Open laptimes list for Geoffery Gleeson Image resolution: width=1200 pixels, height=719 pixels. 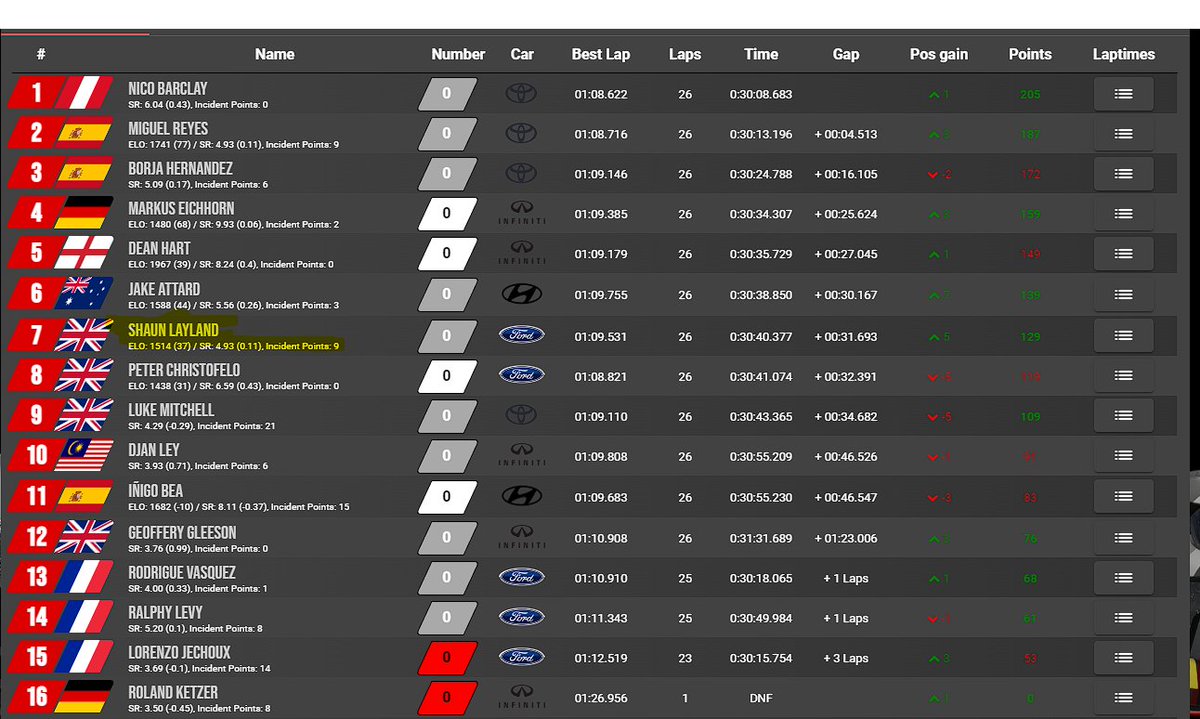pyautogui.click(x=1123, y=538)
